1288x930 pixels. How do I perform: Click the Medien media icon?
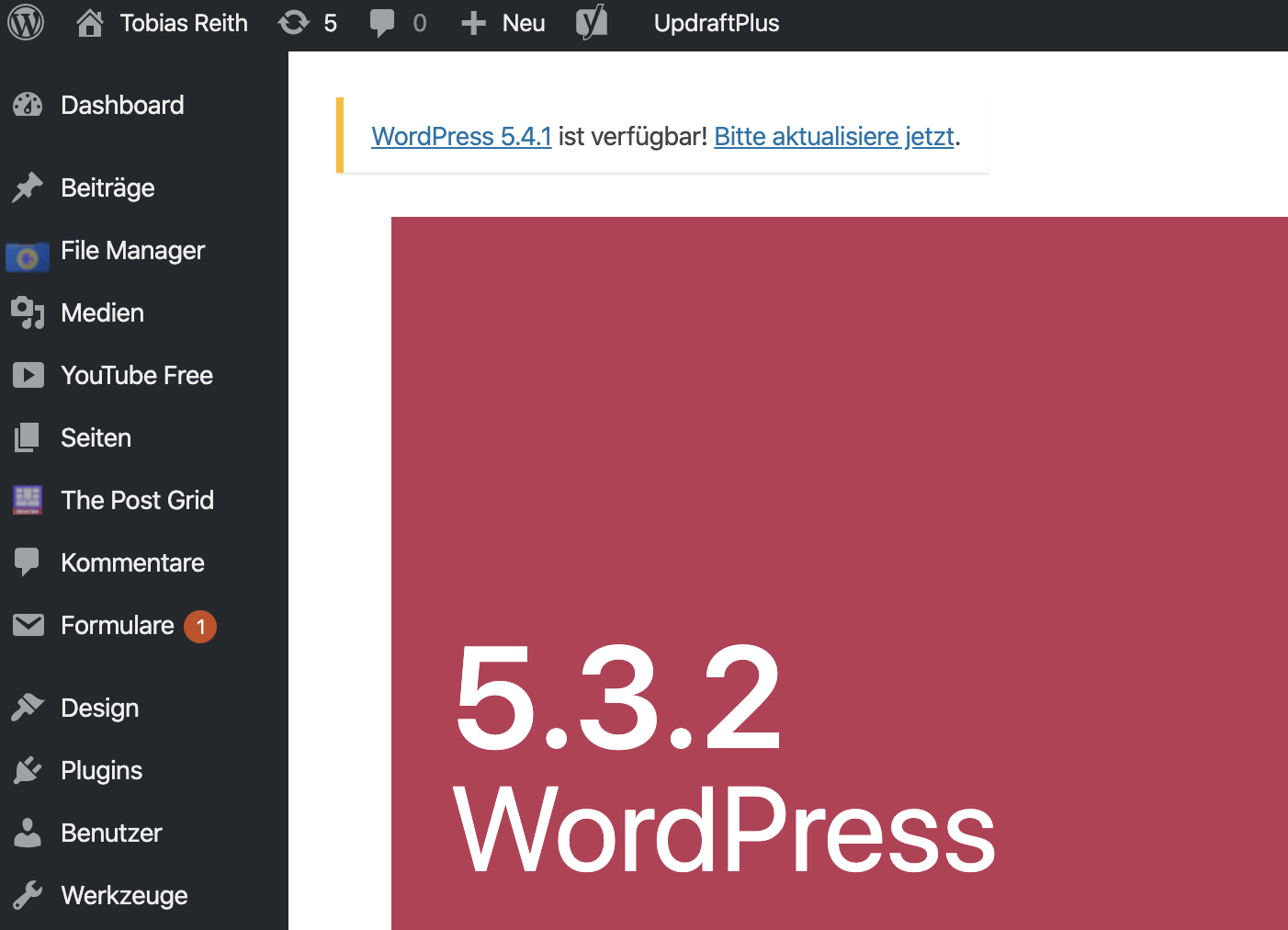coord(28,312)
